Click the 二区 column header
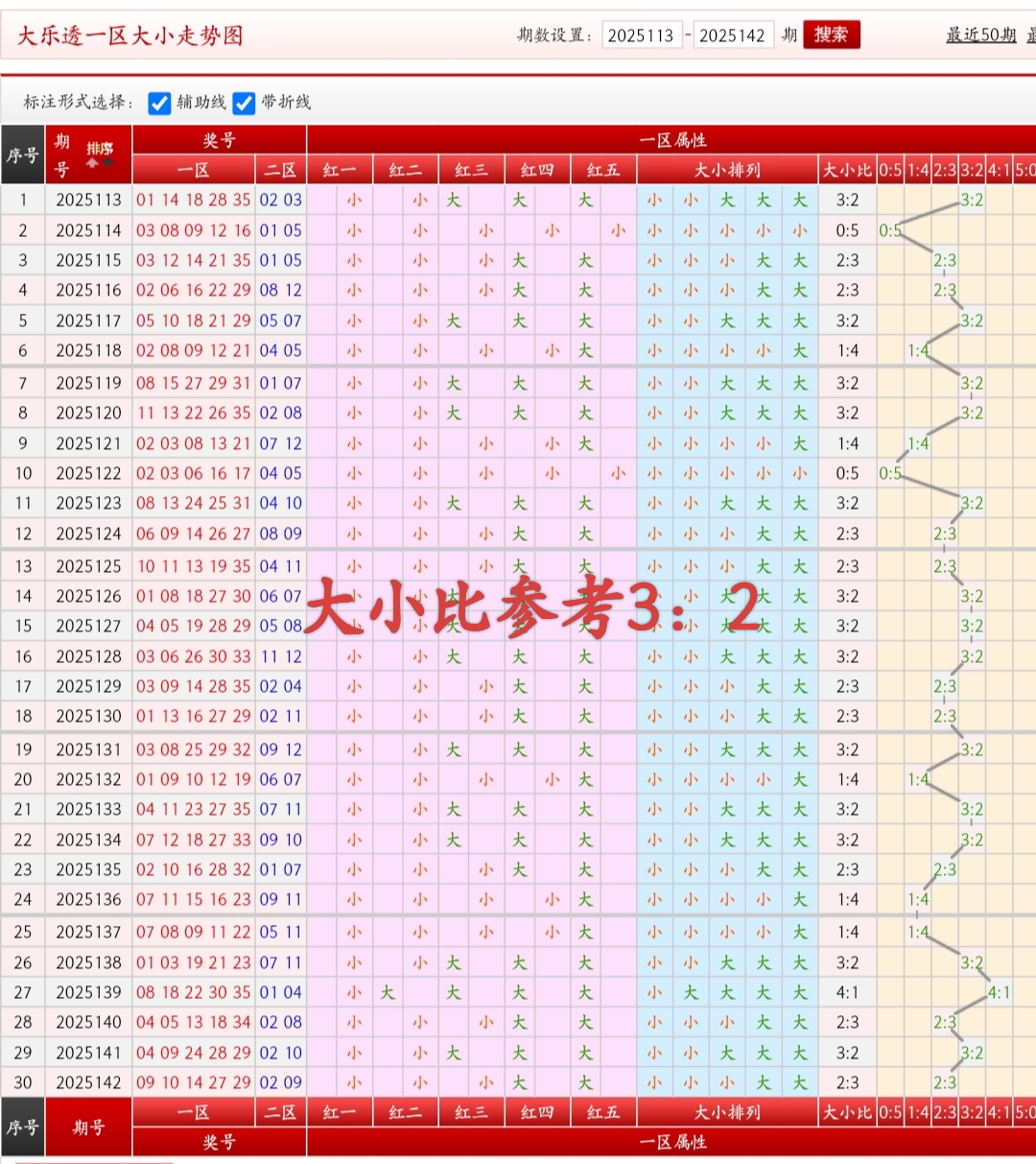This screenshot has width=1036, height=1164. tap(280, 170)
